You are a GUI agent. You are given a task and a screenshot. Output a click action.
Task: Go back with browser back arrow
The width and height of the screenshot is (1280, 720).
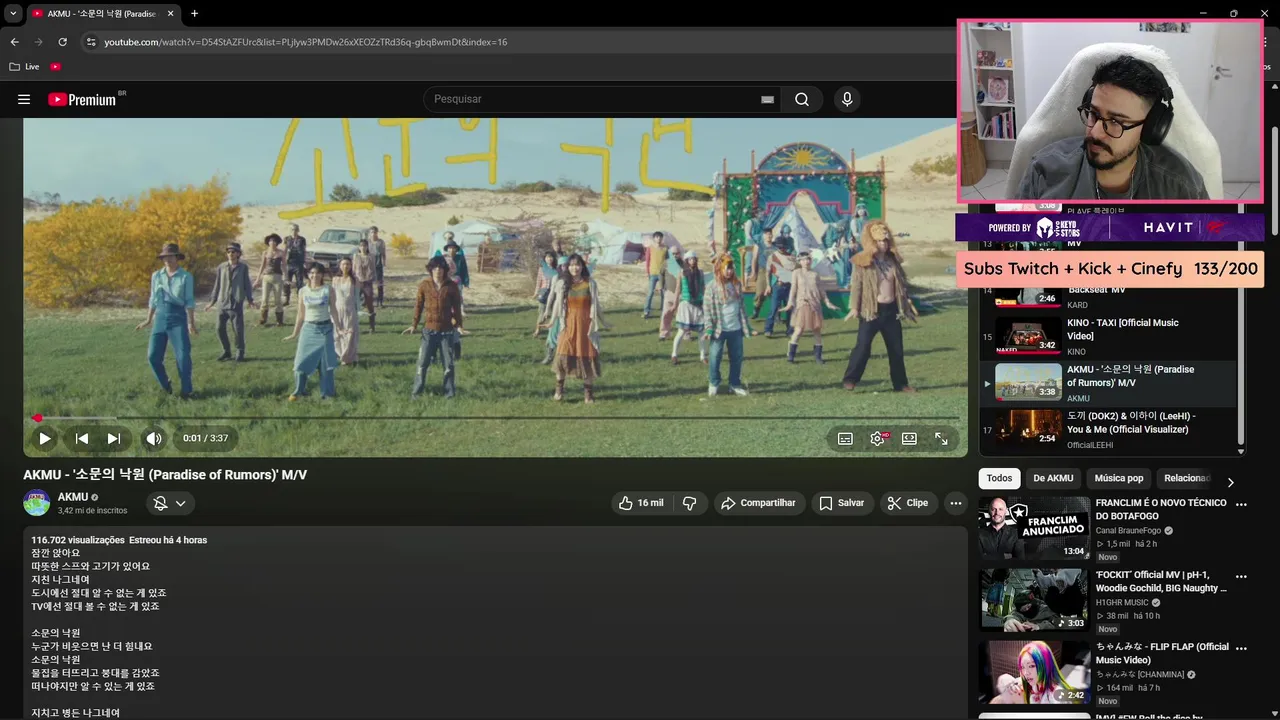(14, 42)
